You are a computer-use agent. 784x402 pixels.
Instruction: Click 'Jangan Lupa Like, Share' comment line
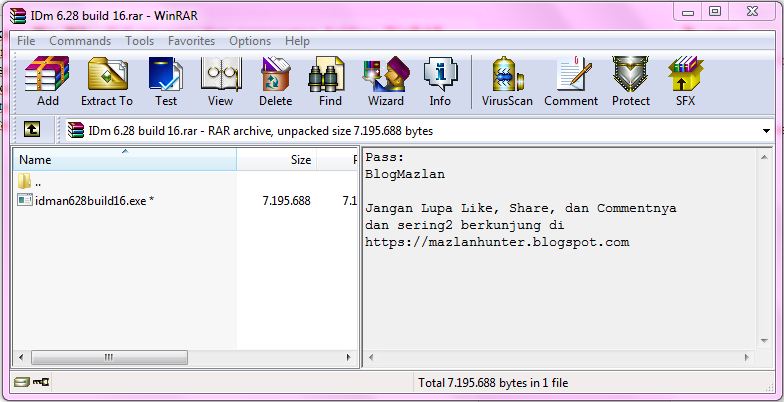click(x=520, y=208)
